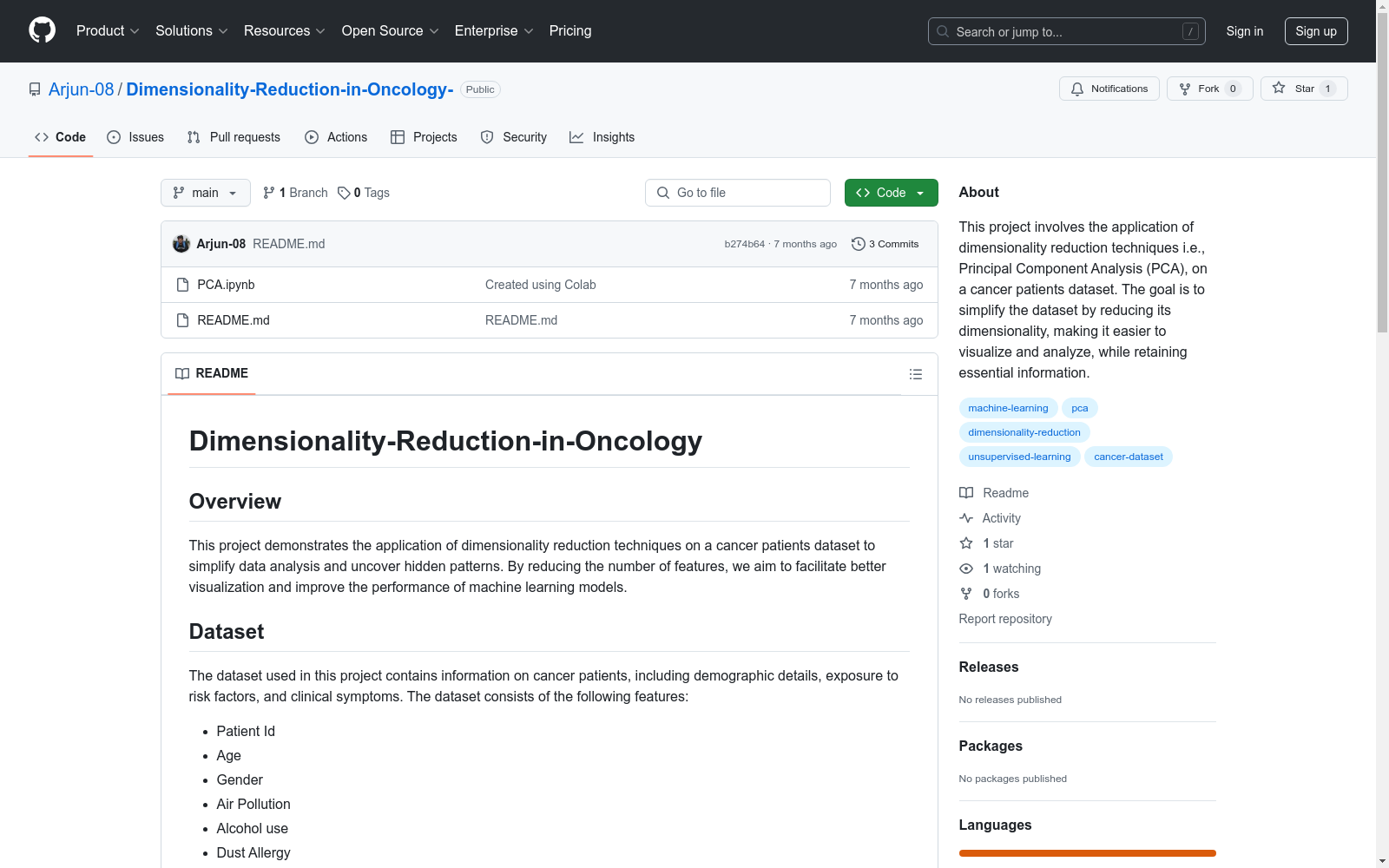The height and width of the screenshot is (868, 1389).
Task: View 3 Commits history
Action: coord(885,244)
